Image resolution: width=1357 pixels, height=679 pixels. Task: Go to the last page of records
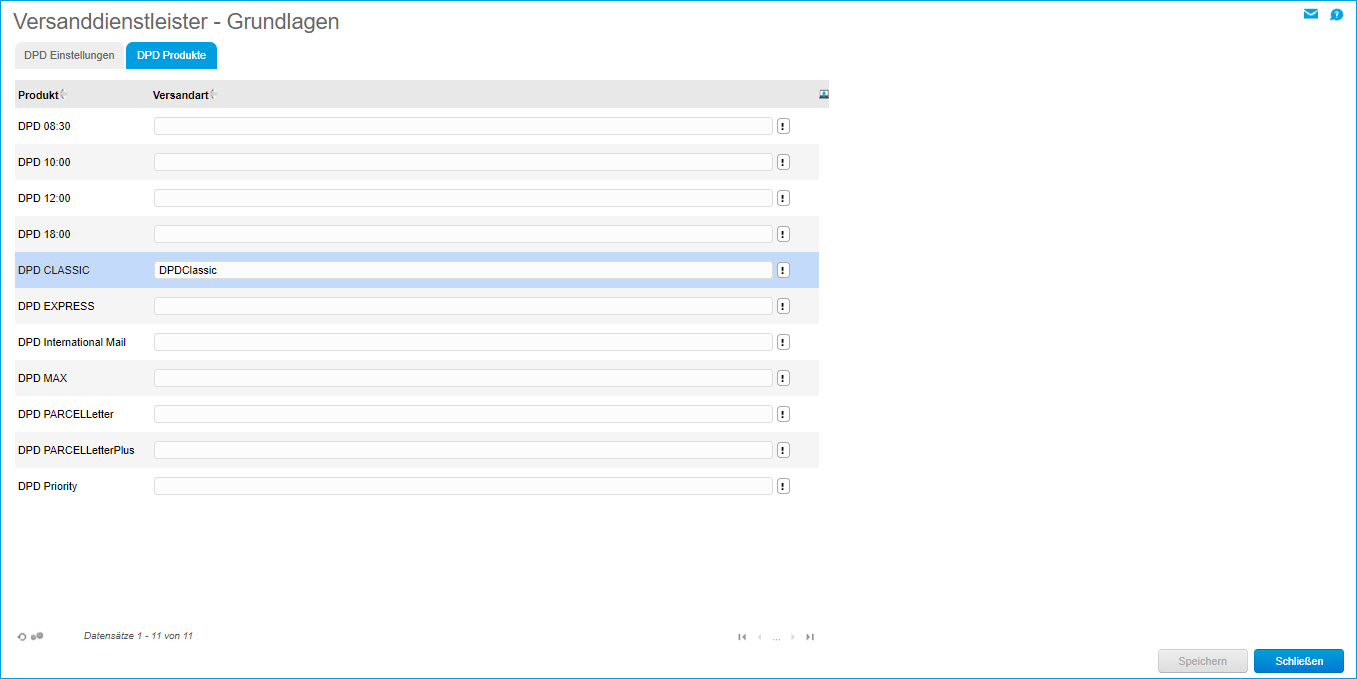point(810,637)
